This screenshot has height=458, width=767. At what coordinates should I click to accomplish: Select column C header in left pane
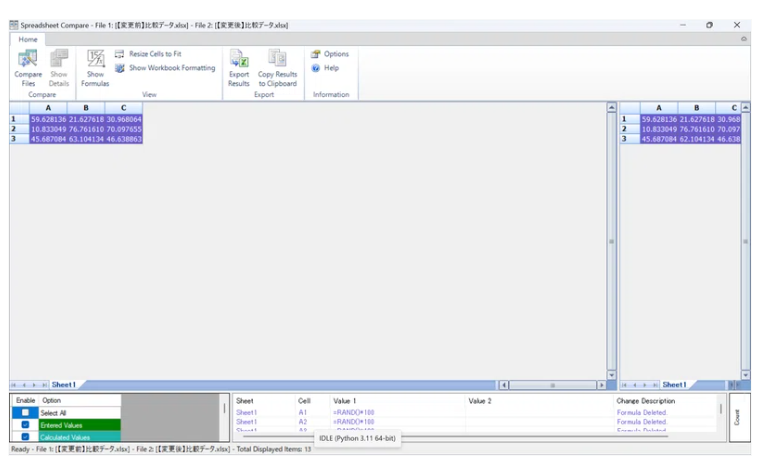click(x=124, y=108)
